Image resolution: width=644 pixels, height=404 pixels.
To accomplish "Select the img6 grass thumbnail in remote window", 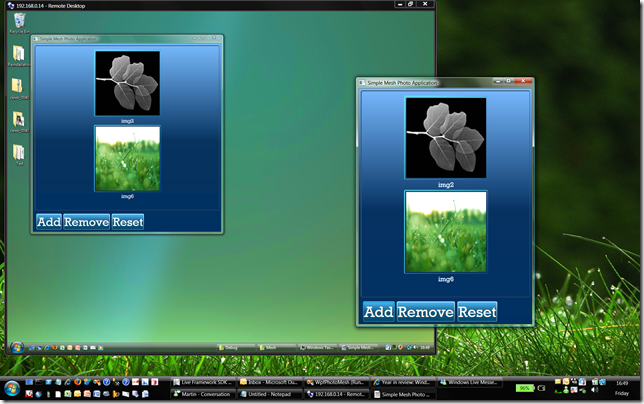I will (127, 159).
